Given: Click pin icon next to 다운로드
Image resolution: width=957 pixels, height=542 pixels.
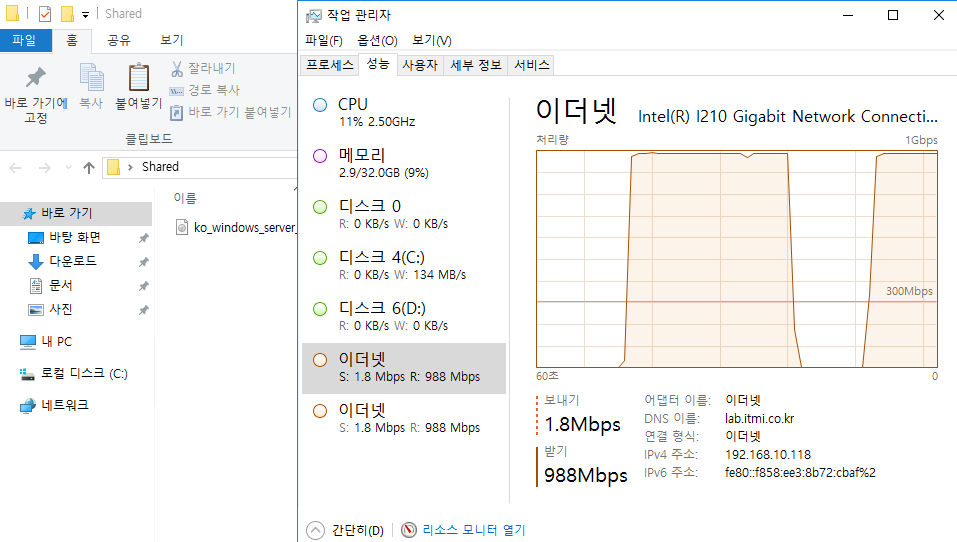Looking at the screenshot, I should pyautogui.click(x=143, y=262).
